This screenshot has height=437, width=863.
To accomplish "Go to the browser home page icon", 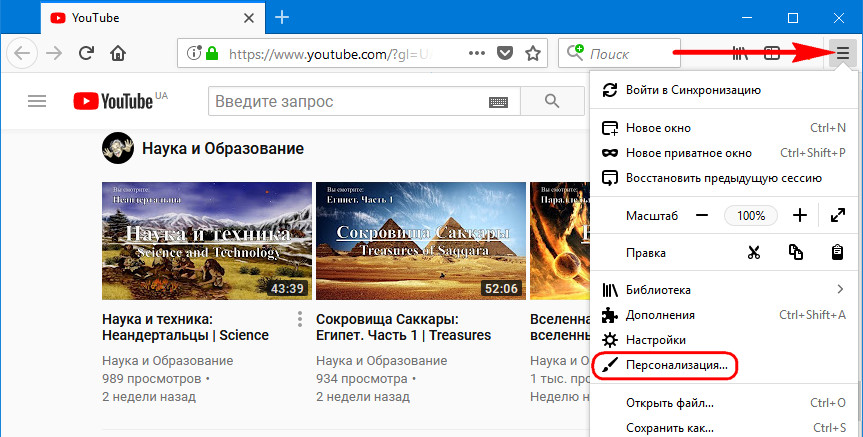I will (118, 53).
